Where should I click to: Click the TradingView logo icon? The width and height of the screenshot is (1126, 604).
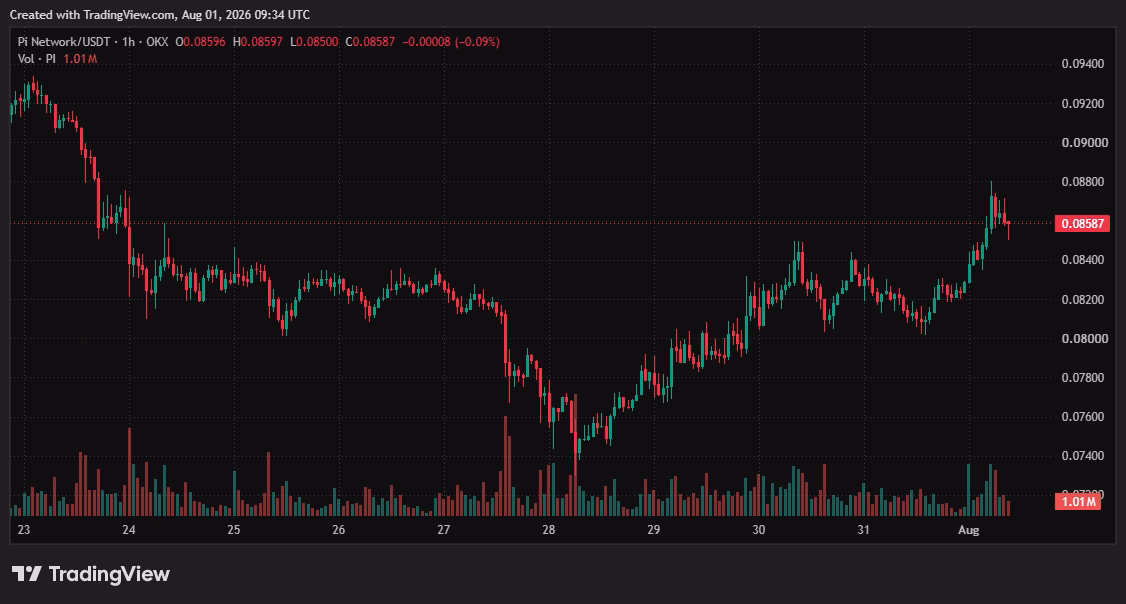point(27,574)
